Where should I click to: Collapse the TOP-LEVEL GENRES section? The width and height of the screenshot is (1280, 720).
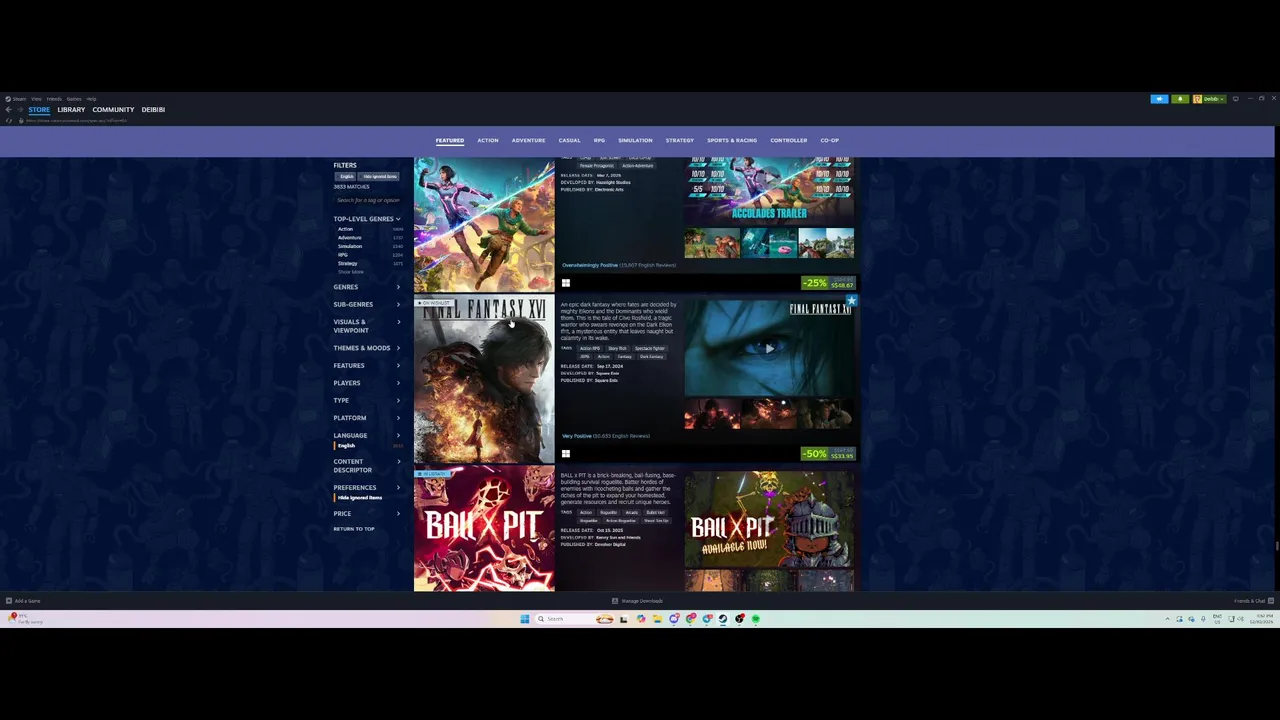point(367,219)
